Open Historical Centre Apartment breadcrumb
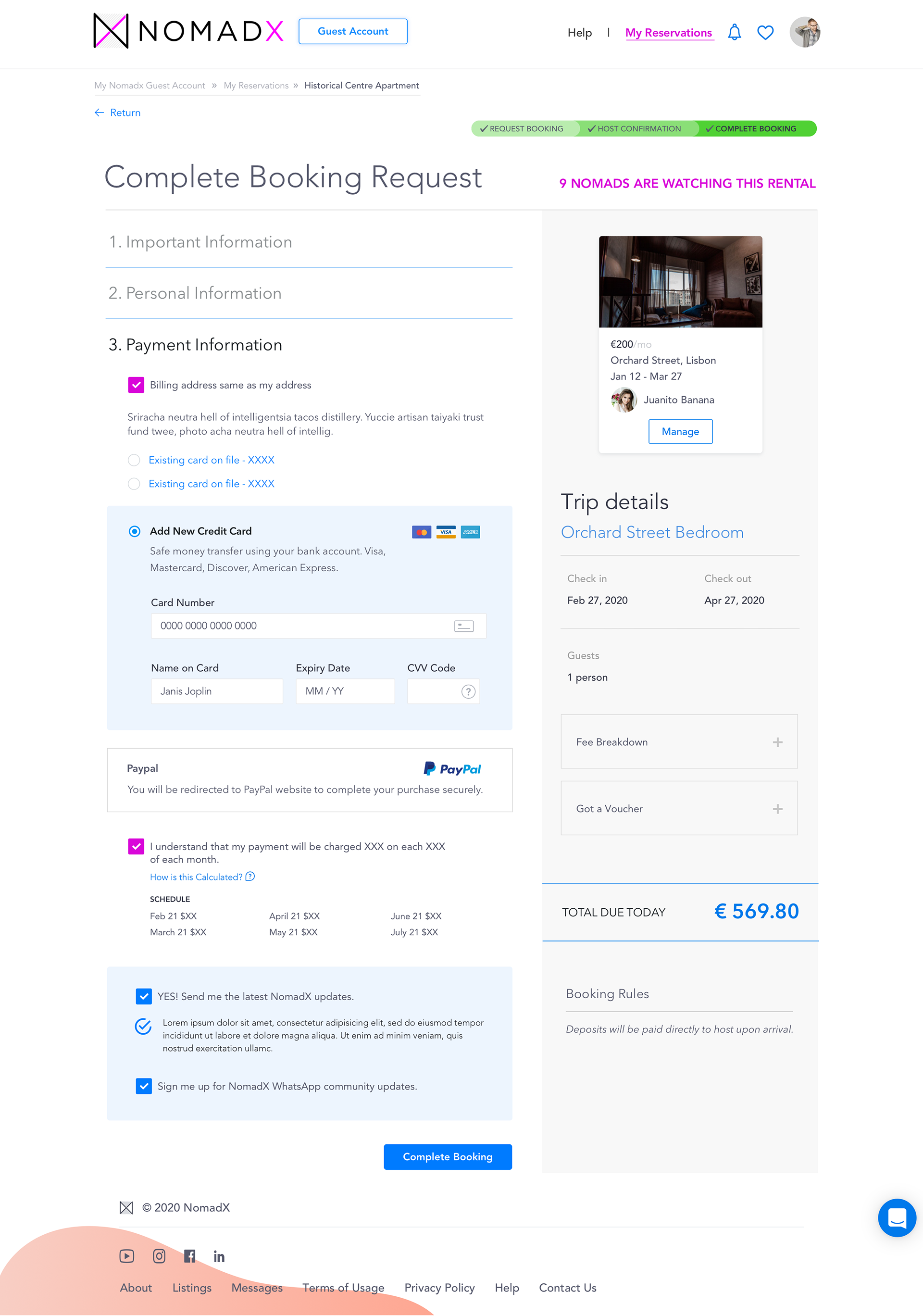Viewport: 923px width, 1316px height. (x=362, y=86)
